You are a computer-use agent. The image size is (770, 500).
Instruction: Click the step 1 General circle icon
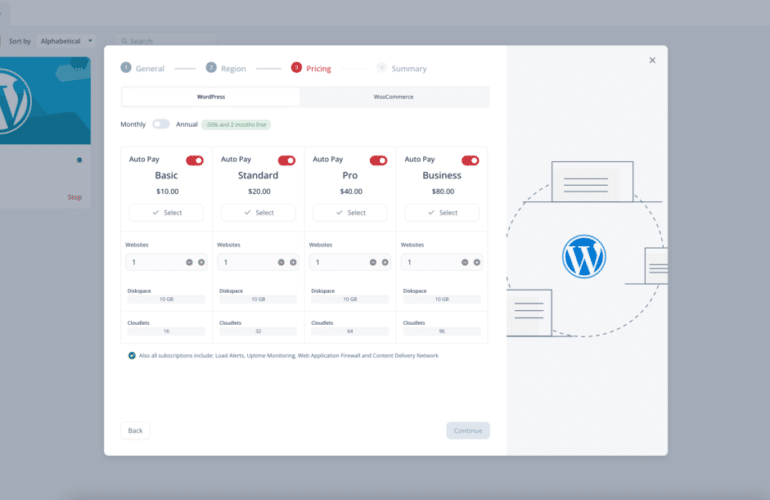point(126,68)
